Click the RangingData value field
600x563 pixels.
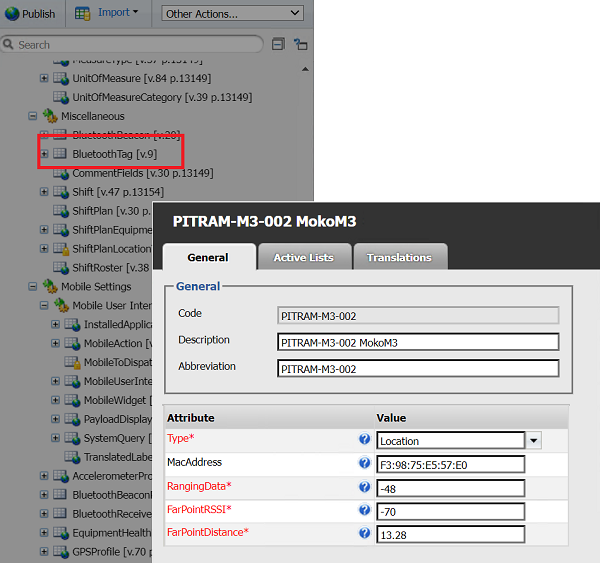(451, 488)
